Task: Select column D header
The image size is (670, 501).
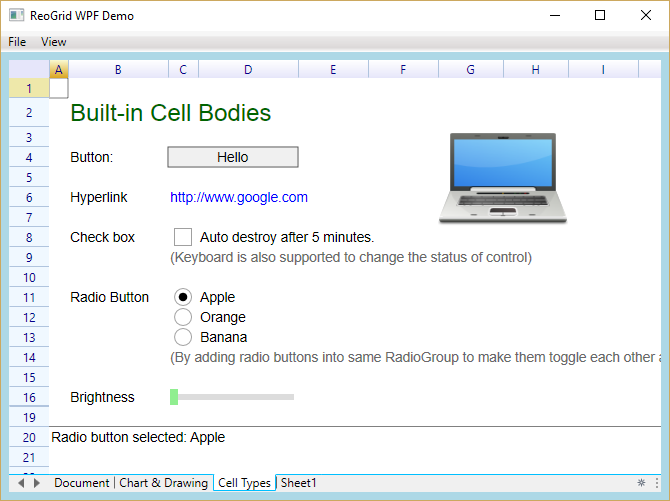Action: (248, 69)
